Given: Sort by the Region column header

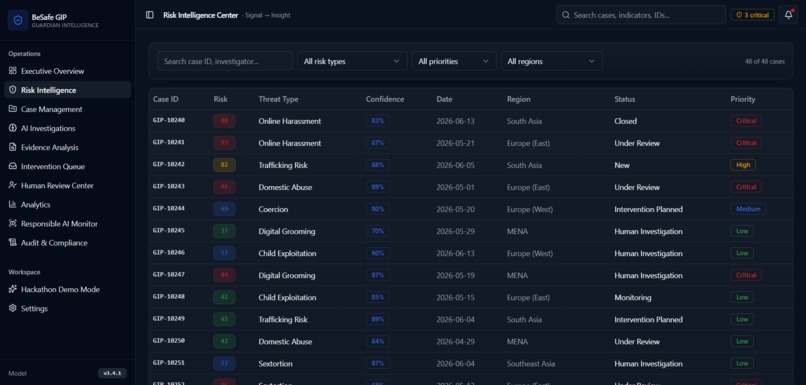Looking at the screenshot, I should (519, 99).
